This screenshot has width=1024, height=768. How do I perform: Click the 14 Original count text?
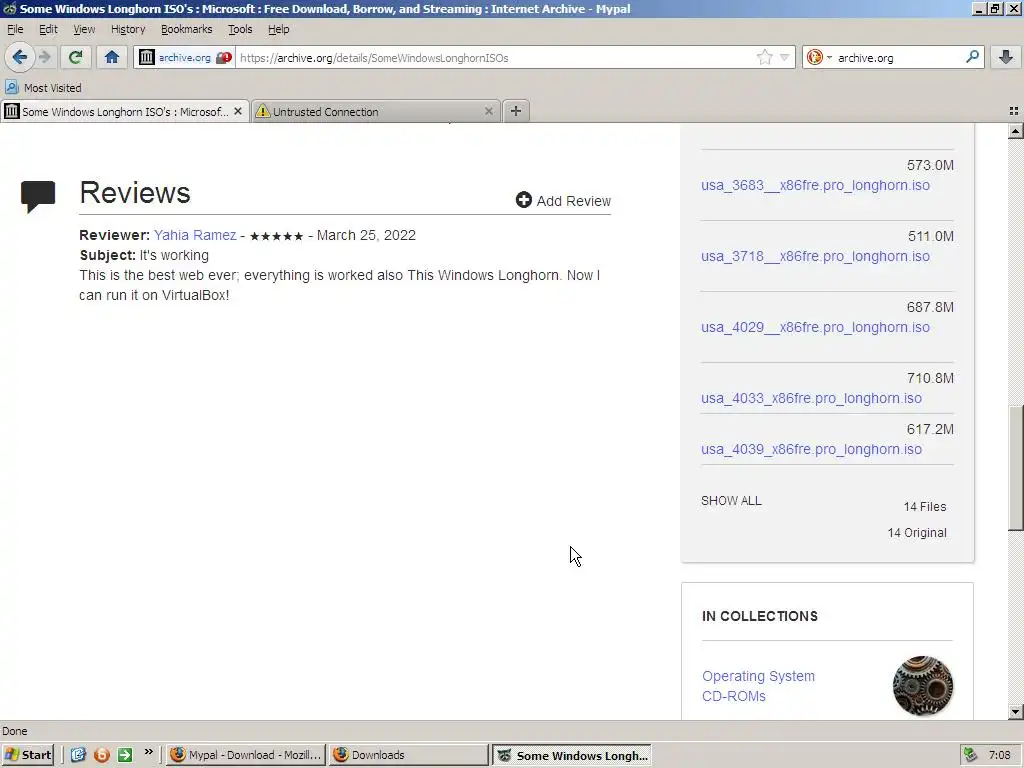click(917, 533)
